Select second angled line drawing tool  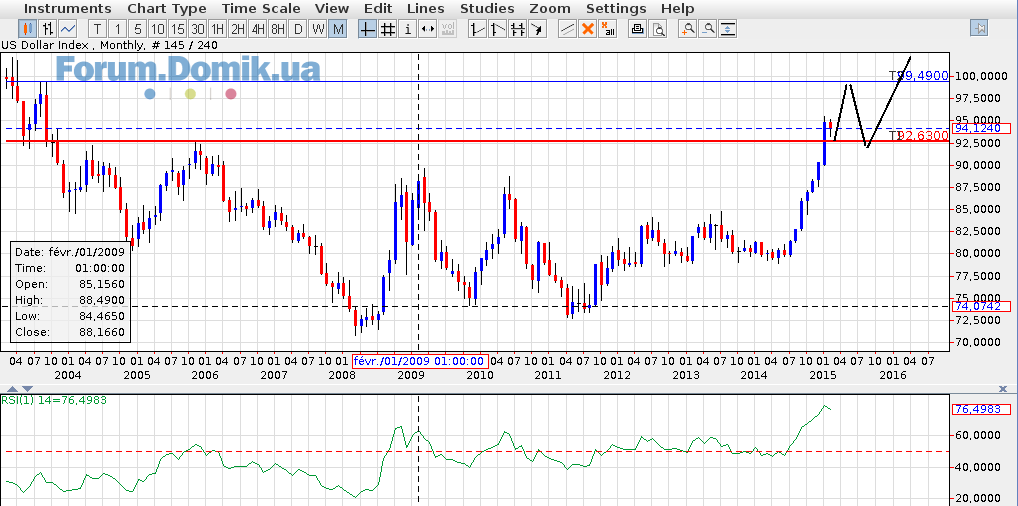[498, 29]
